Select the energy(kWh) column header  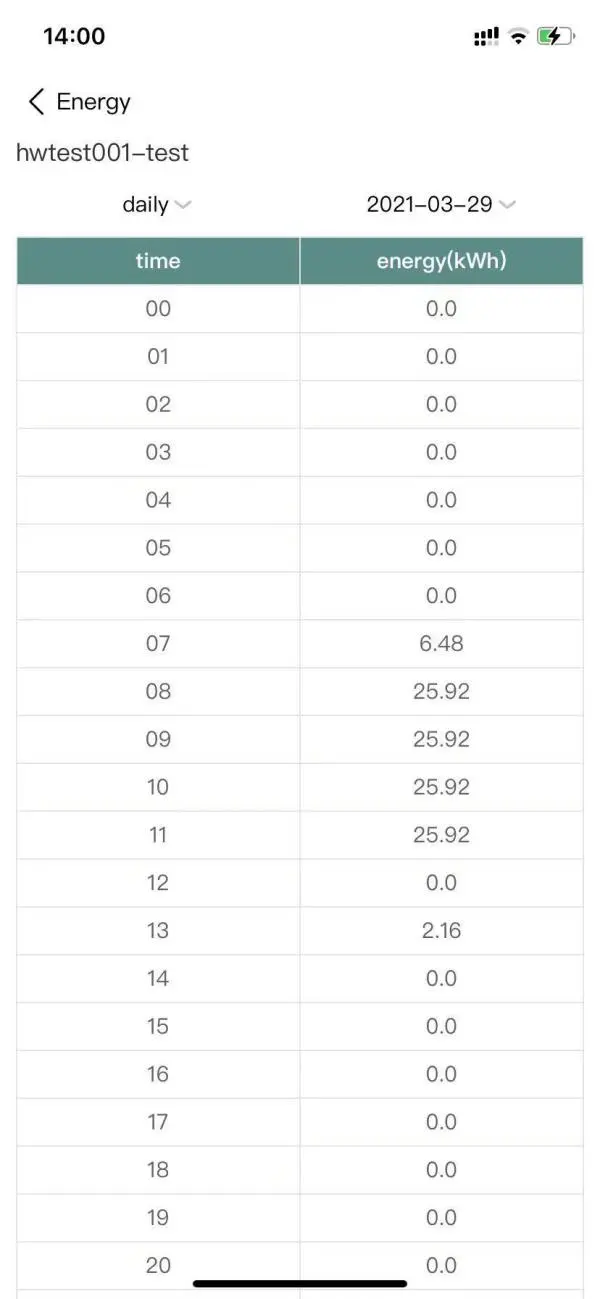coord(441,261)
